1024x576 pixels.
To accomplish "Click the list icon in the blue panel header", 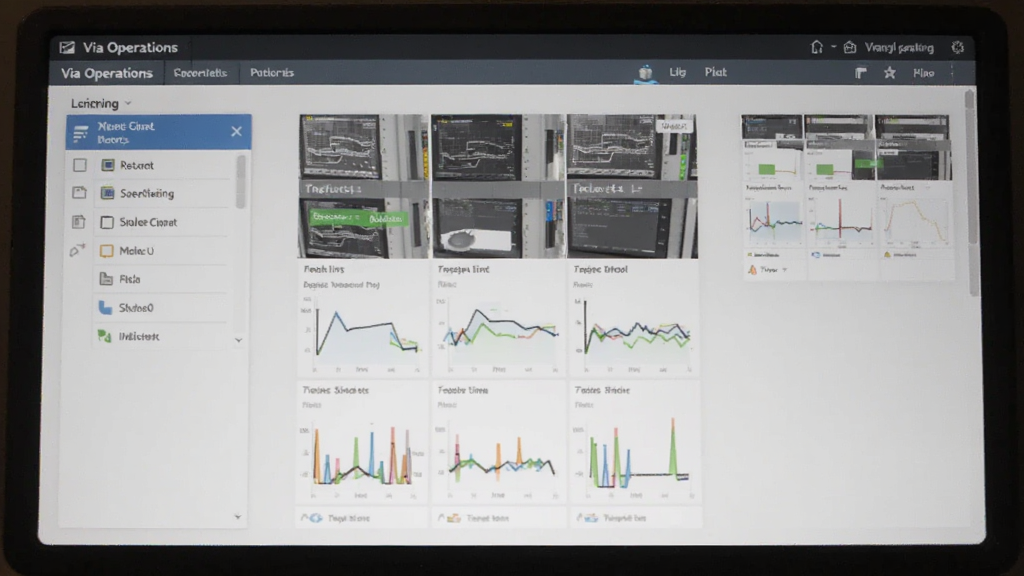I will [80, 133].
